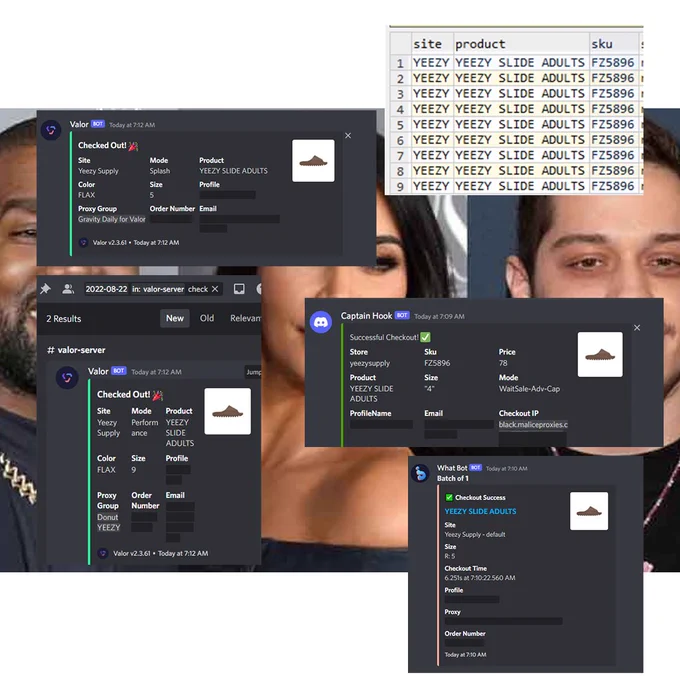This screenshot has height=680, width=680.
Task: Select spreadsheet row number 9
Action: point(400,186)
